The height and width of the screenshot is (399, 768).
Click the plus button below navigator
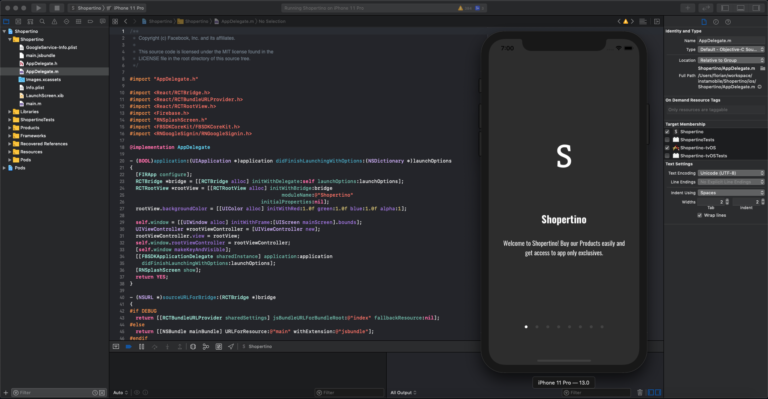tap(6, 393)
